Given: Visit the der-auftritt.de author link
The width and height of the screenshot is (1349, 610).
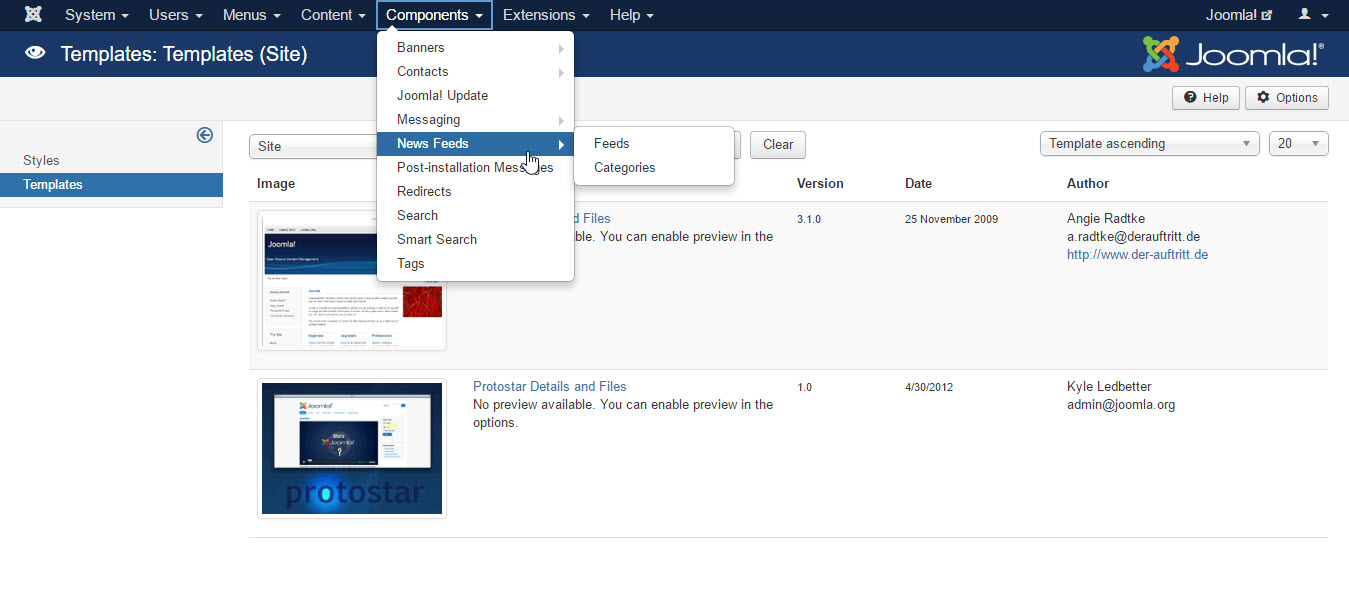Looking at the screenshot, I should point(1137,255).
